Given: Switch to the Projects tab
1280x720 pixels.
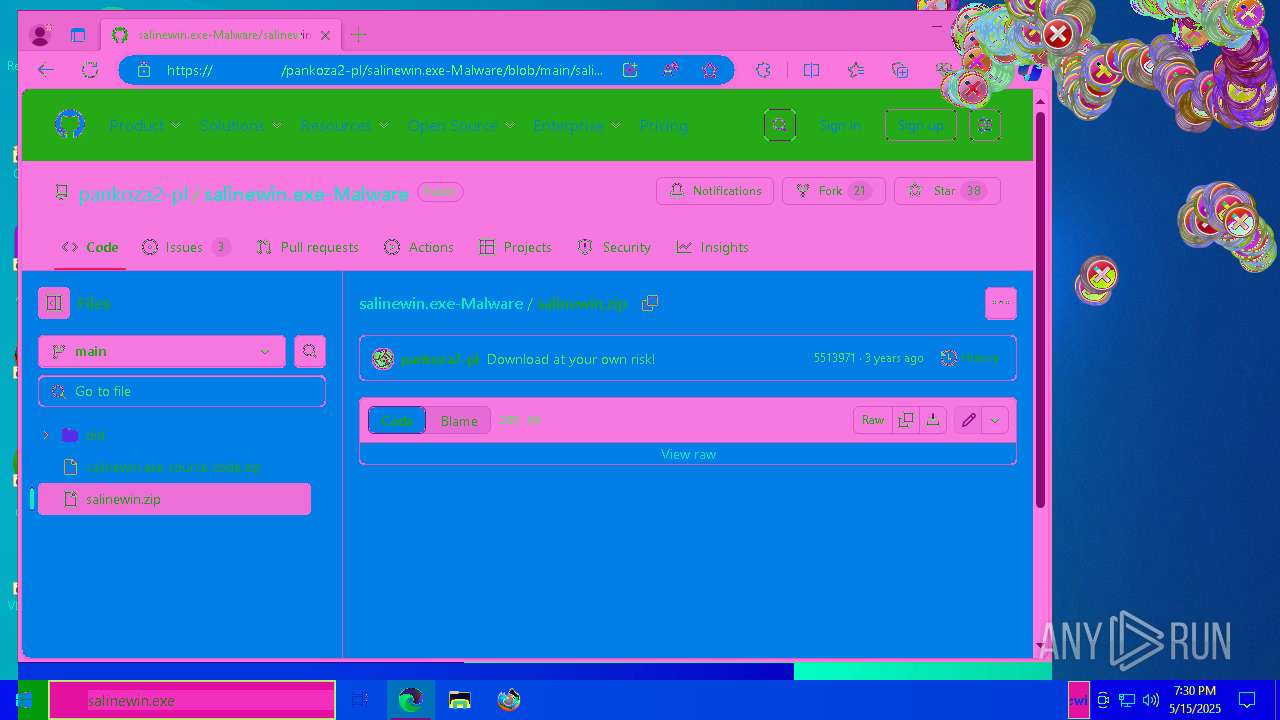Looking at the screenshot, I should [515, 247].
